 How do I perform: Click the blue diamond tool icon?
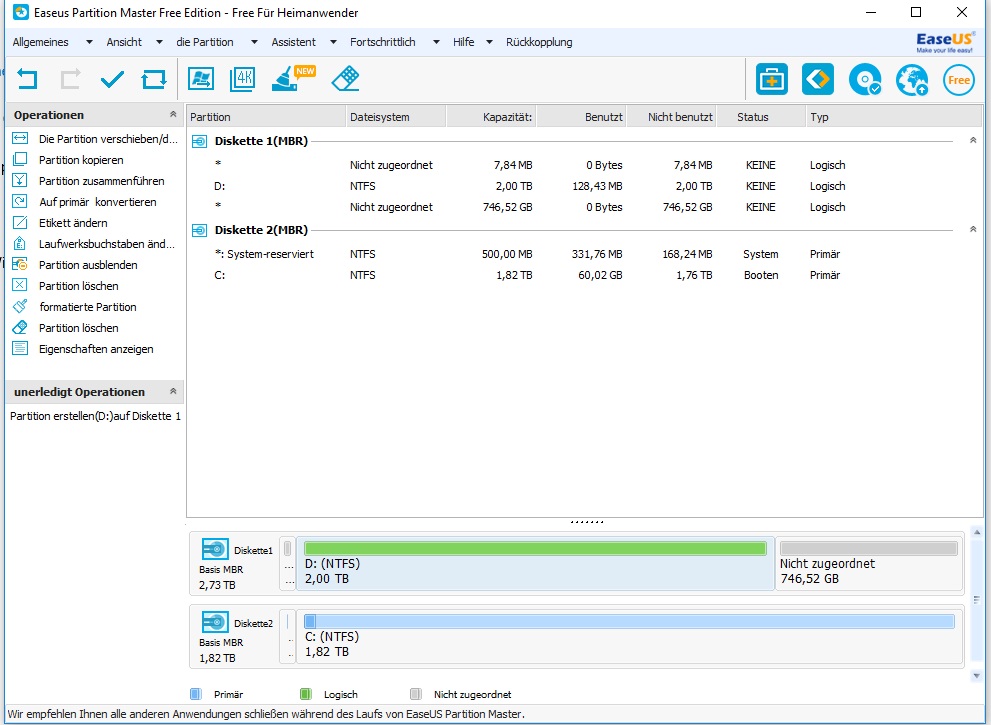coord(818,80)
